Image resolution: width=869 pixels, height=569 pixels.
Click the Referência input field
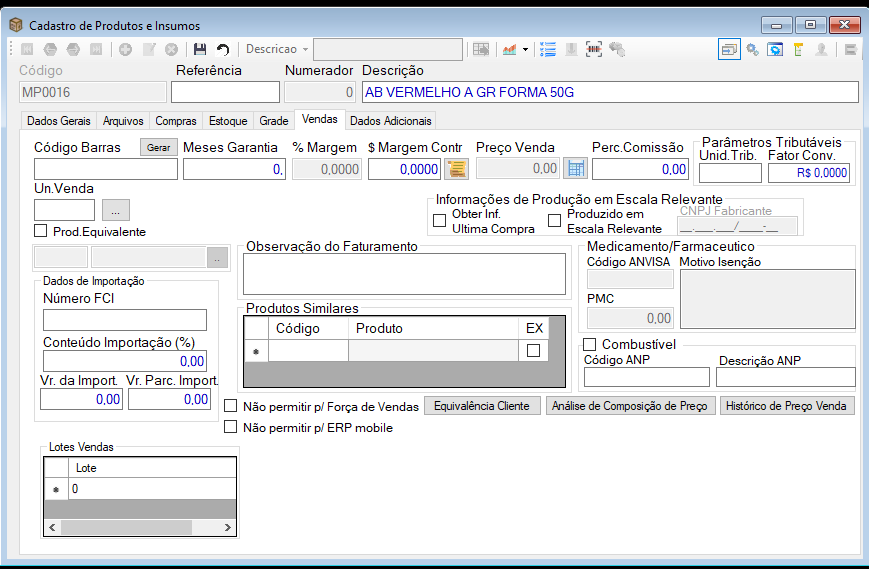pyautogui.click(x=225, y=92)
